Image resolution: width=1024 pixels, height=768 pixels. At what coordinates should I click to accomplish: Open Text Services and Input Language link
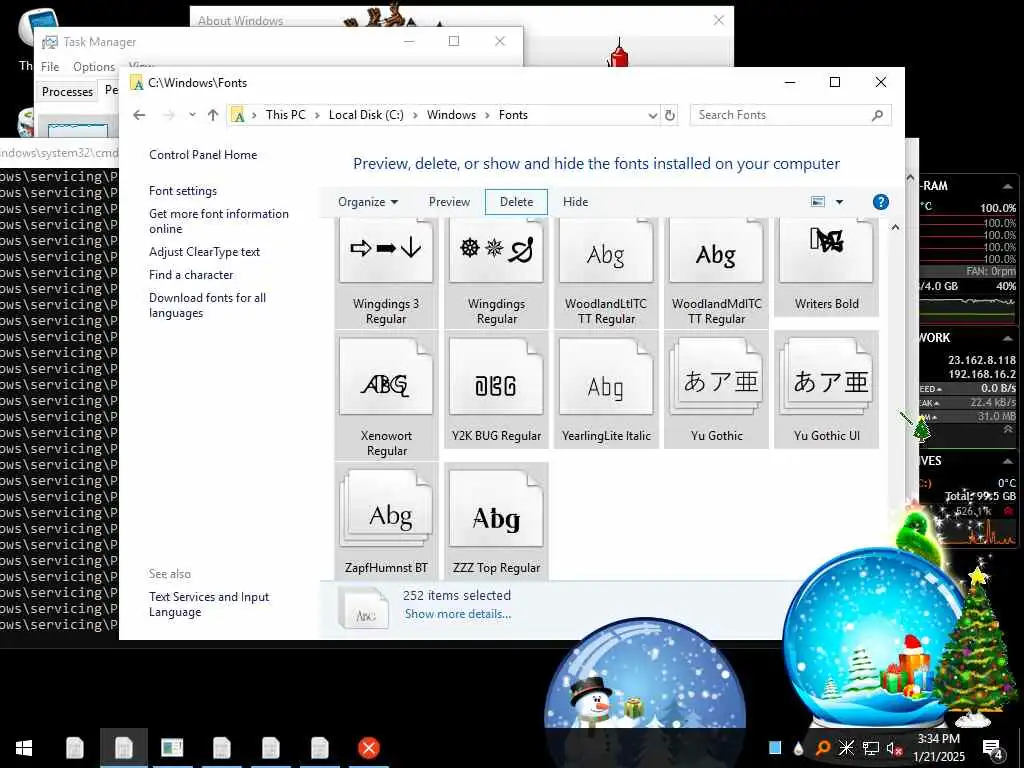[209, 604]
